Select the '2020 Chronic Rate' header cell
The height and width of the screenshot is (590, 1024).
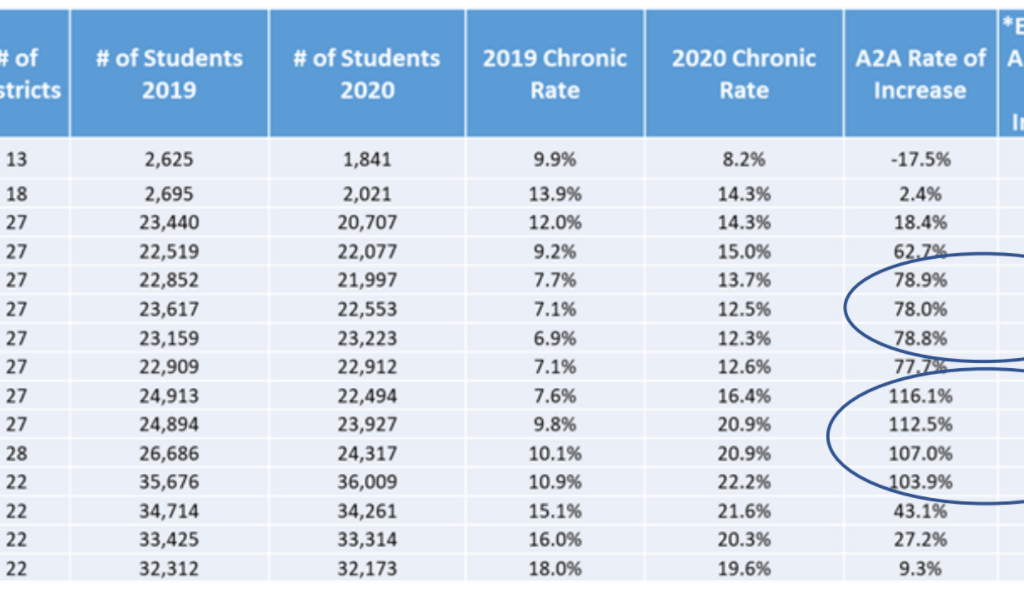pos(744,74)
